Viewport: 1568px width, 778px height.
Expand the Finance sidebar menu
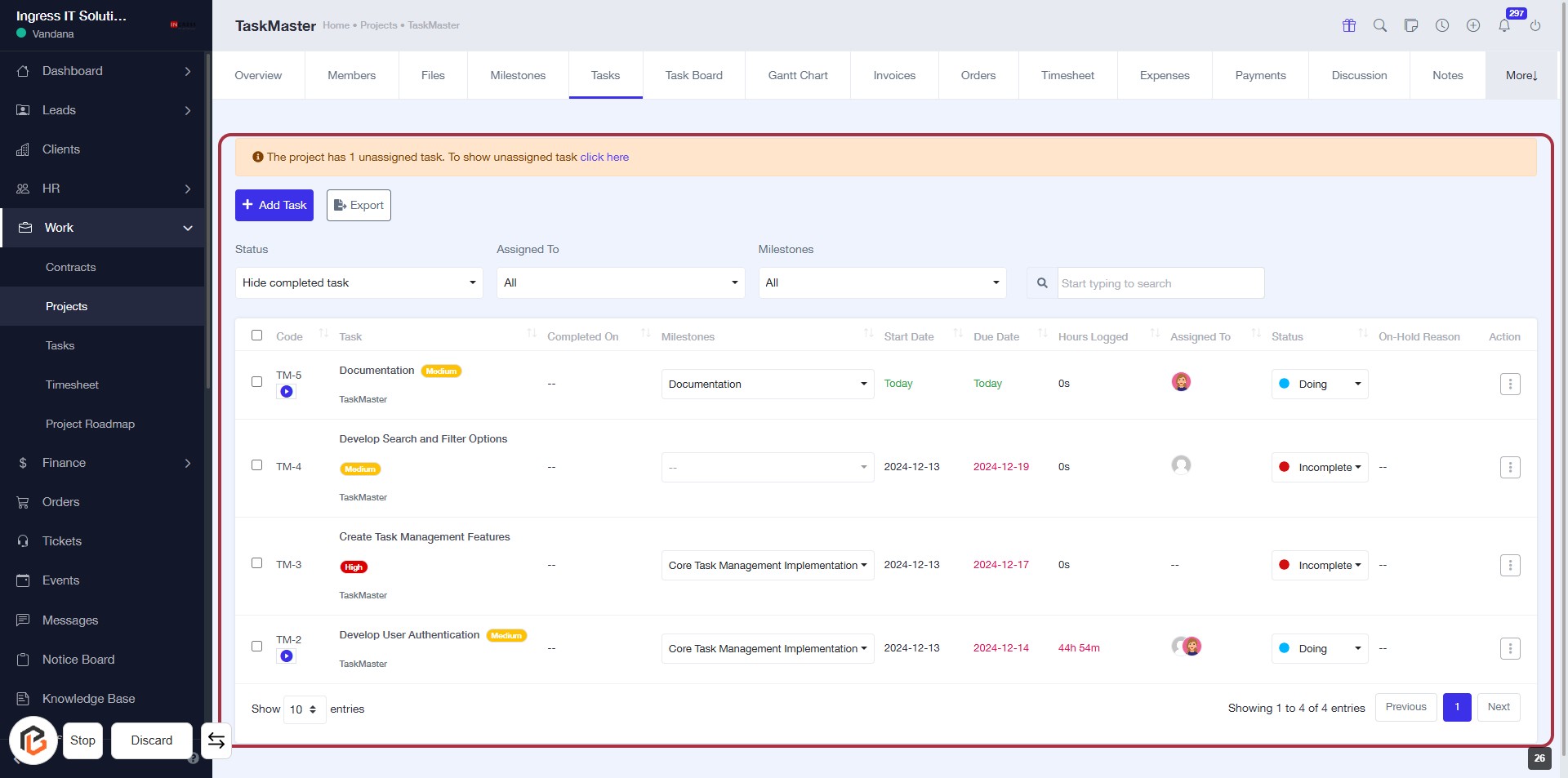tap(103, 463)
